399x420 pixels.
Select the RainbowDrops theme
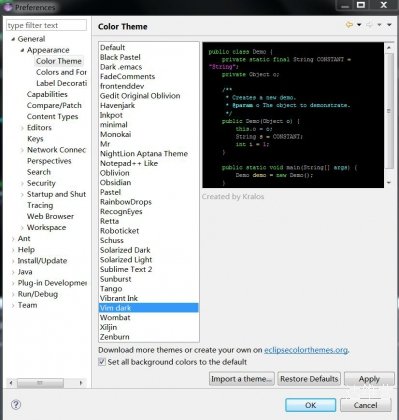click(126, 202)
